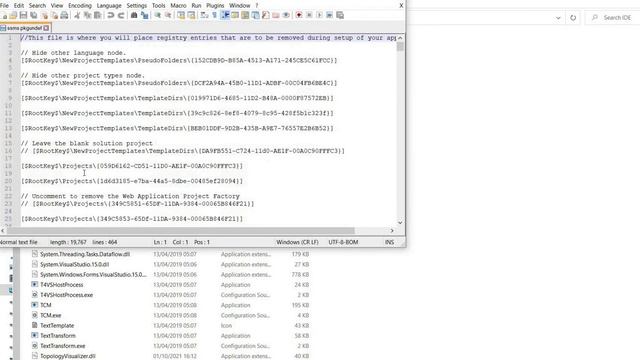Select the ssms.pkgundef document tab

pyautogui.click(x=24, y=28)
